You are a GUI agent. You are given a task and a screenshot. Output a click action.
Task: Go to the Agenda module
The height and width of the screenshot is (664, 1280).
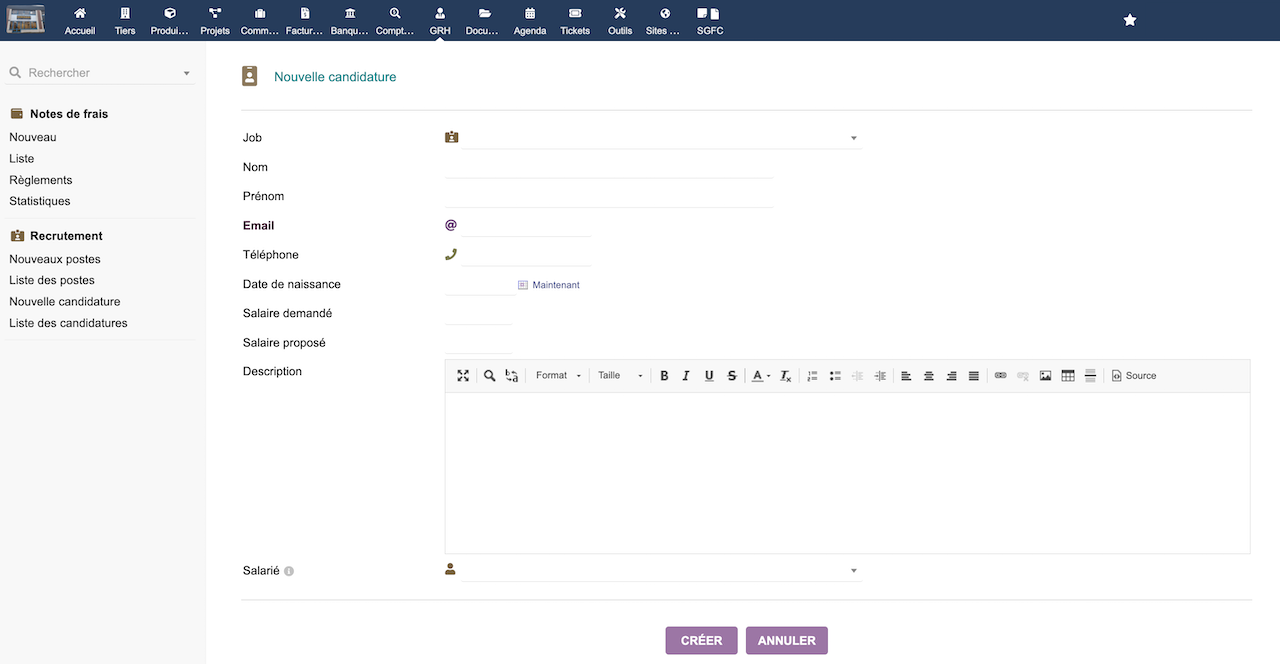(530, 21)
